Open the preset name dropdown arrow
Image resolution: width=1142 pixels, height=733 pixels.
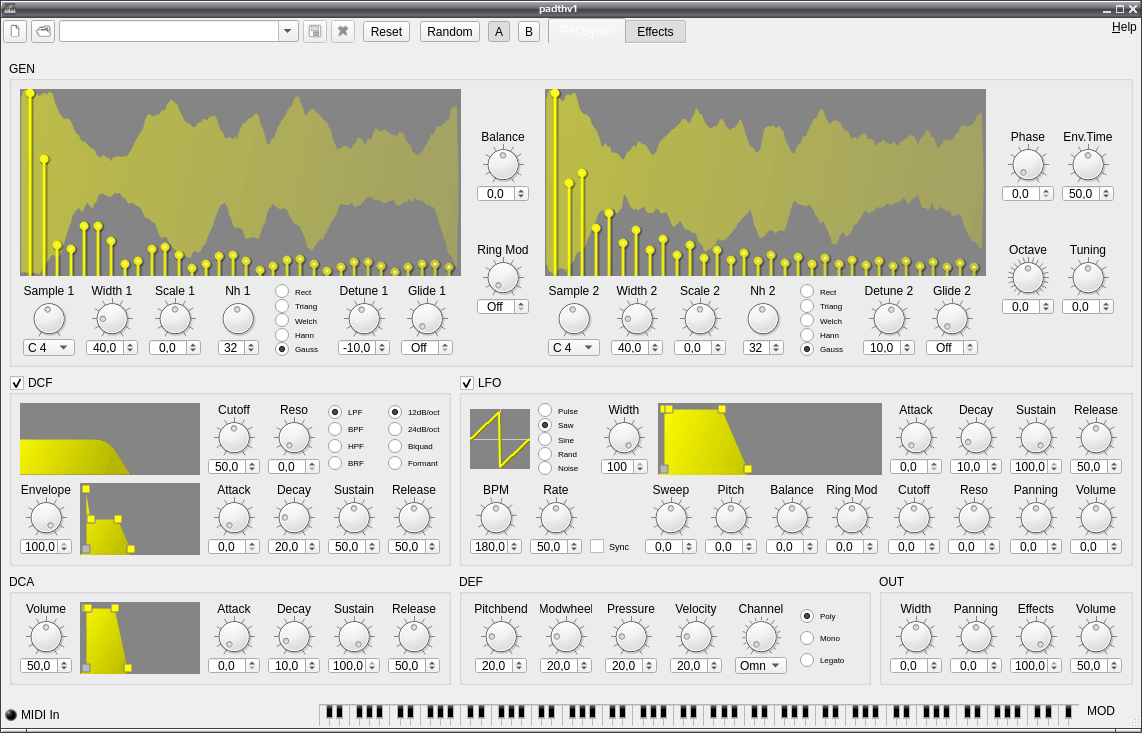point(288,31)
